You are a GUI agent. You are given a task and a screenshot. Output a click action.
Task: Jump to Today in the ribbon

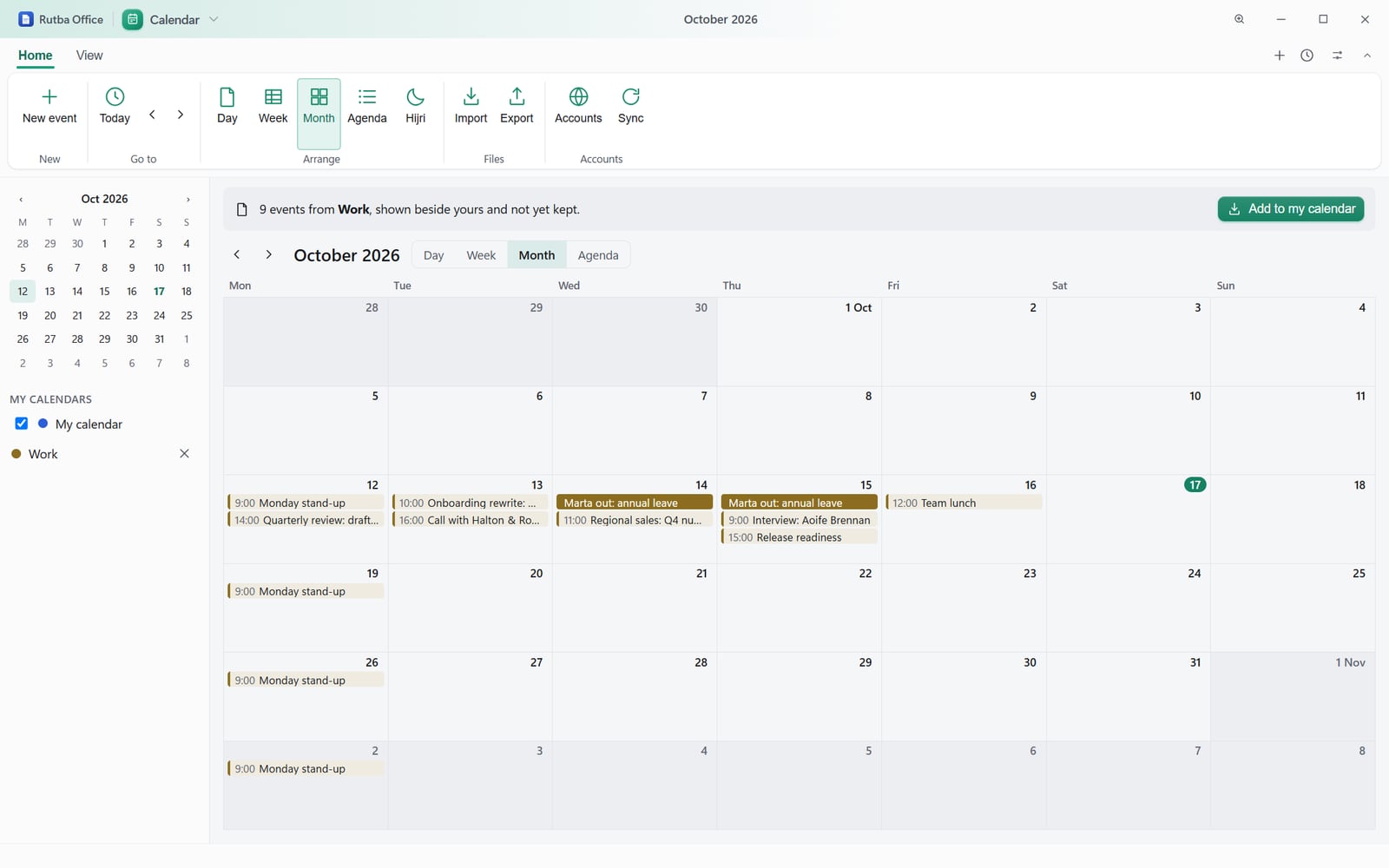coord(115,107)
